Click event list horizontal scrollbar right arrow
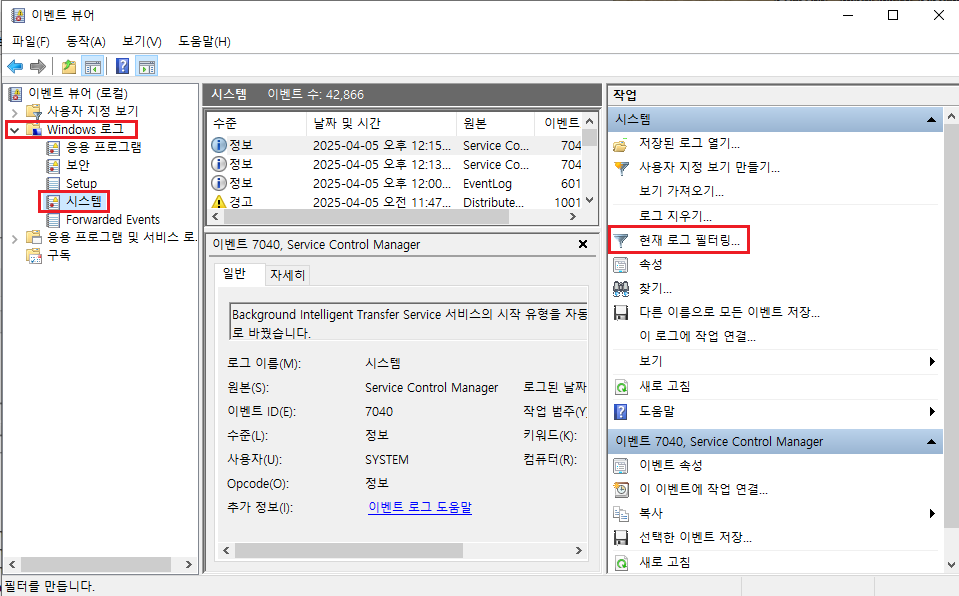Screen dimensions: 959x596 click(x=572, y=217)
